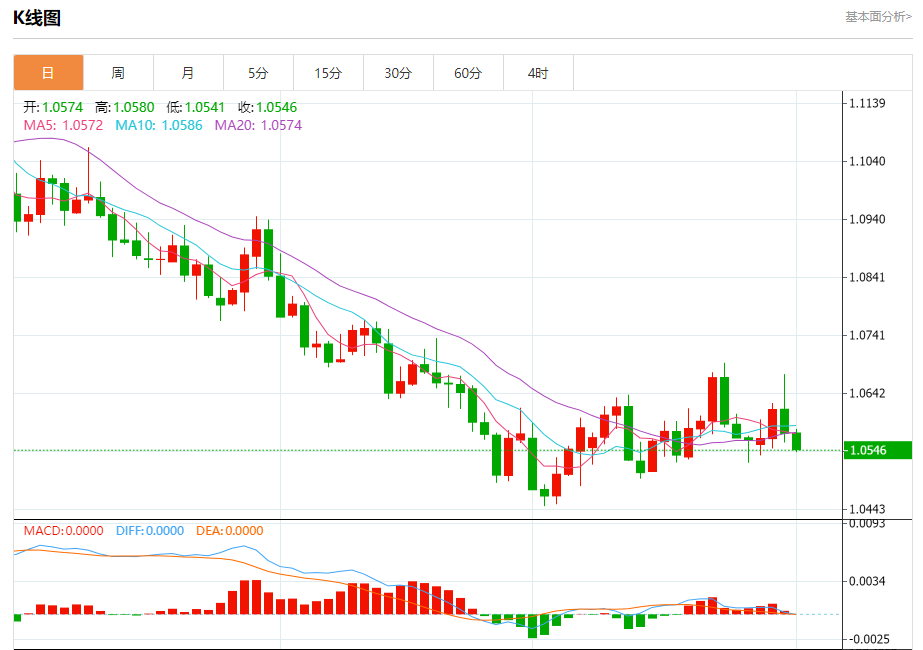
Task: Click the DEA:0.0000 indicator label
Action: [230, 530]
